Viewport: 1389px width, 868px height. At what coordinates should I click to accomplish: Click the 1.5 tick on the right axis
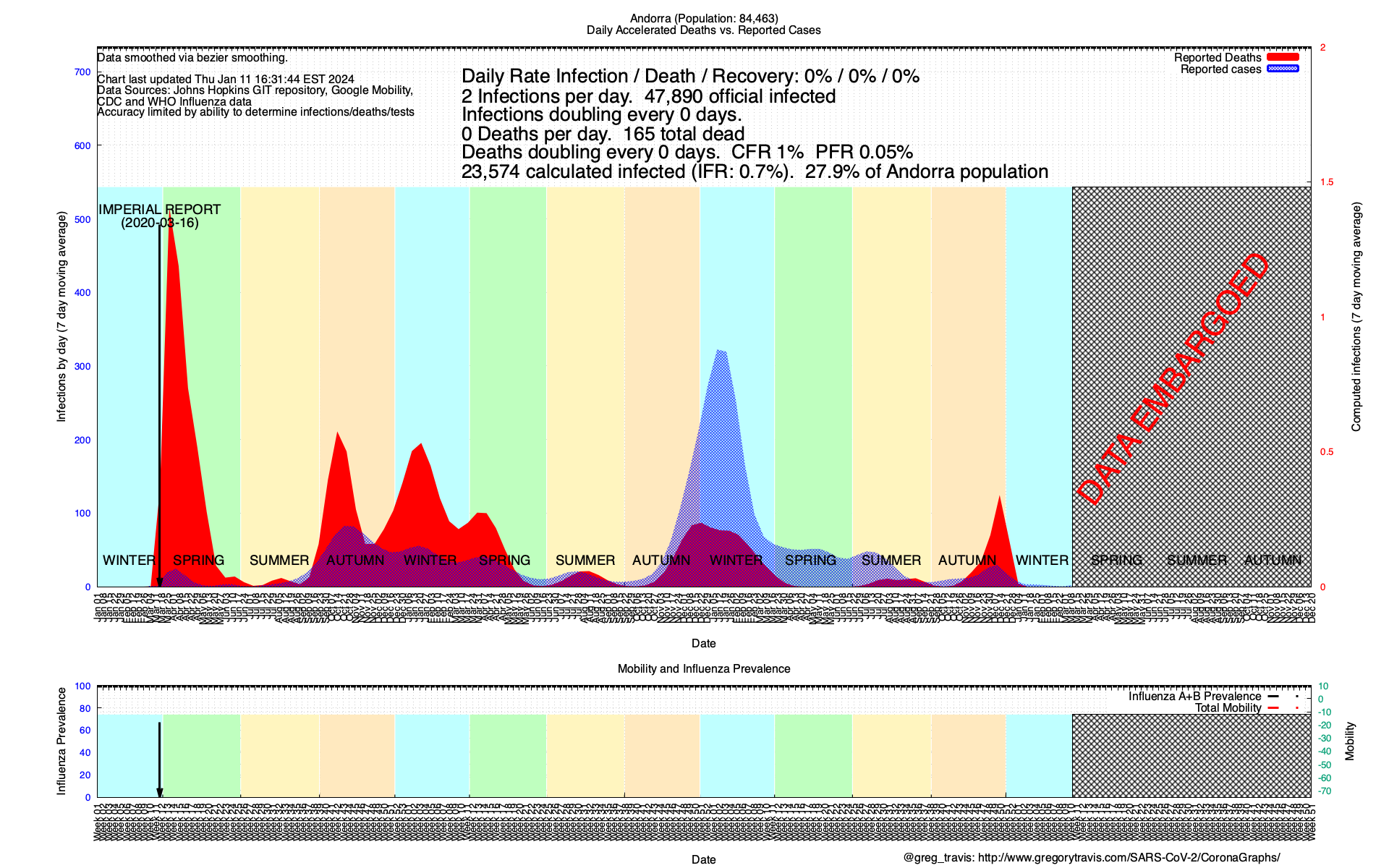[x=1326, y=182]
